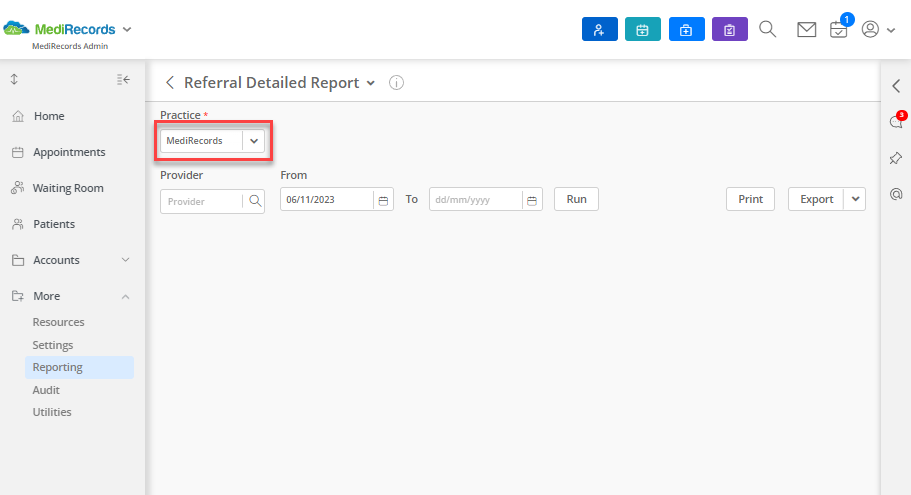Click the Print button
911x495 pixels.
[750, 199]
